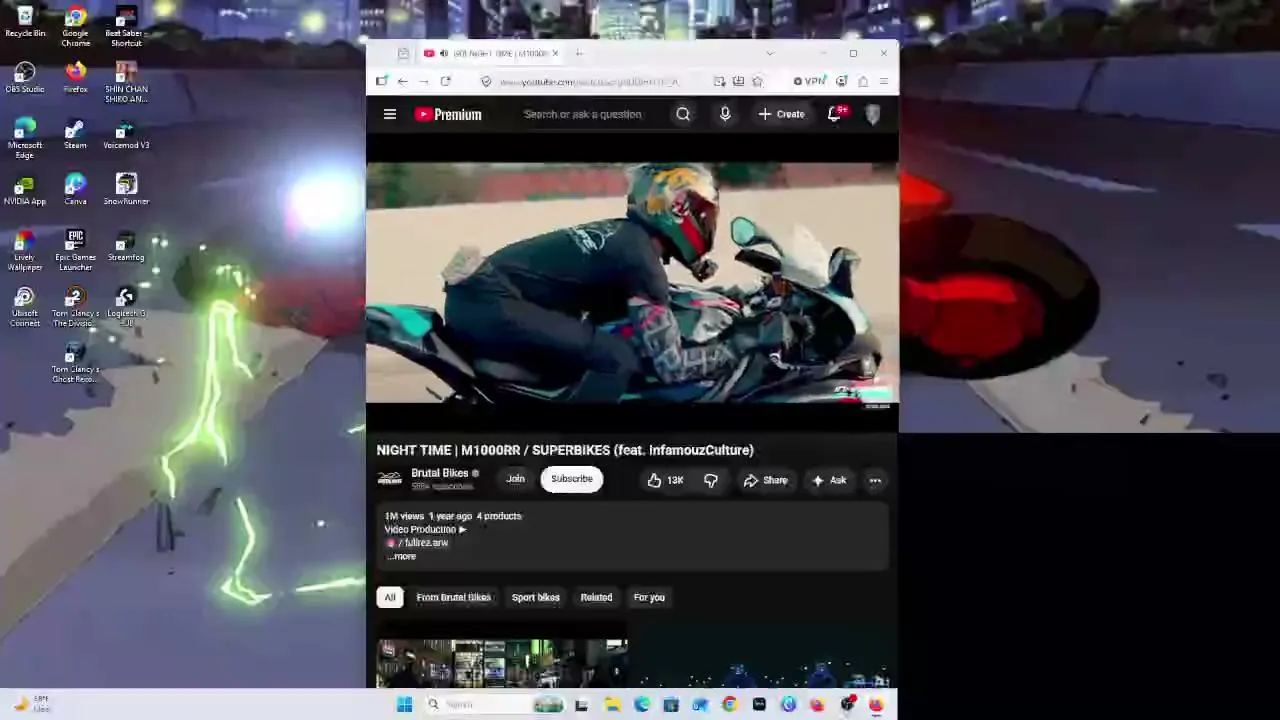Open the YouTube account avatar menu
The width and height of the screenshot is (1280, 720).
(873, 114)
